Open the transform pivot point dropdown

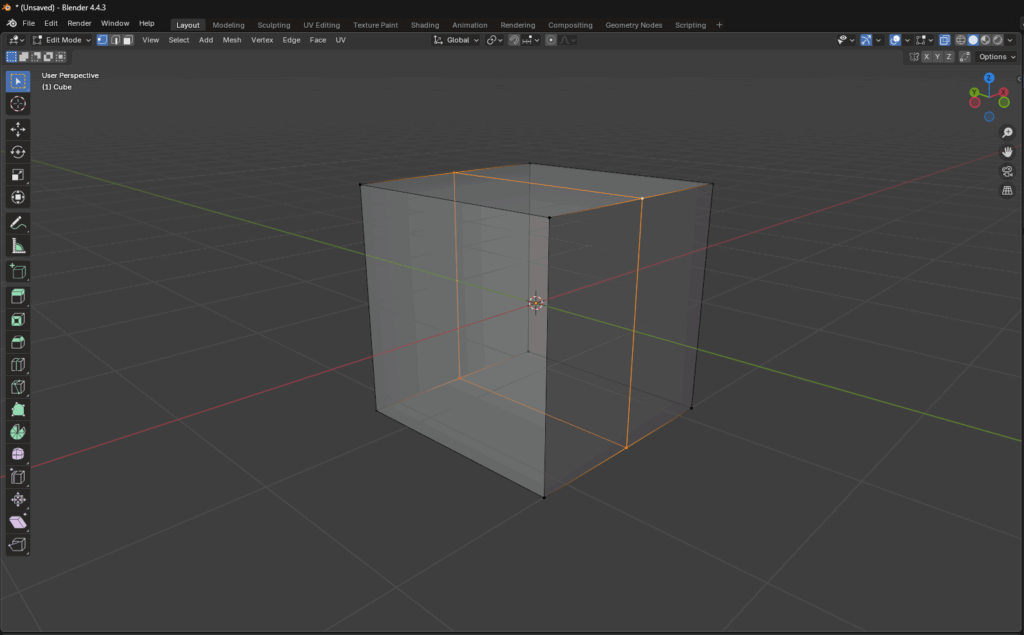(x=494, y=40)
